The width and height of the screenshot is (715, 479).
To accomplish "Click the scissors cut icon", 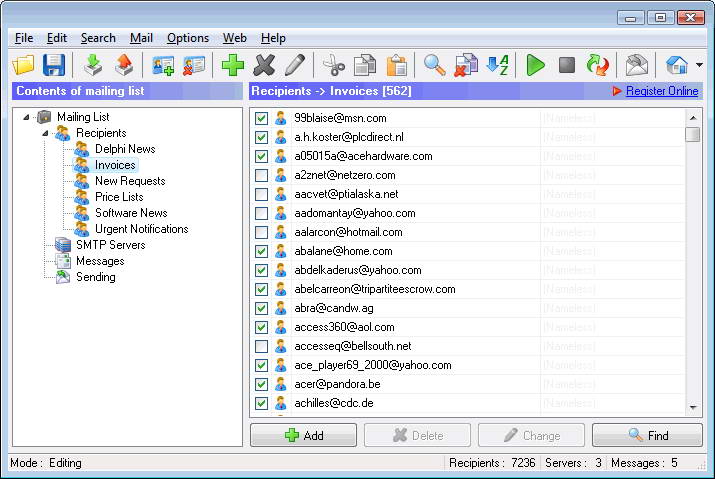I will [x=334, y=65].
